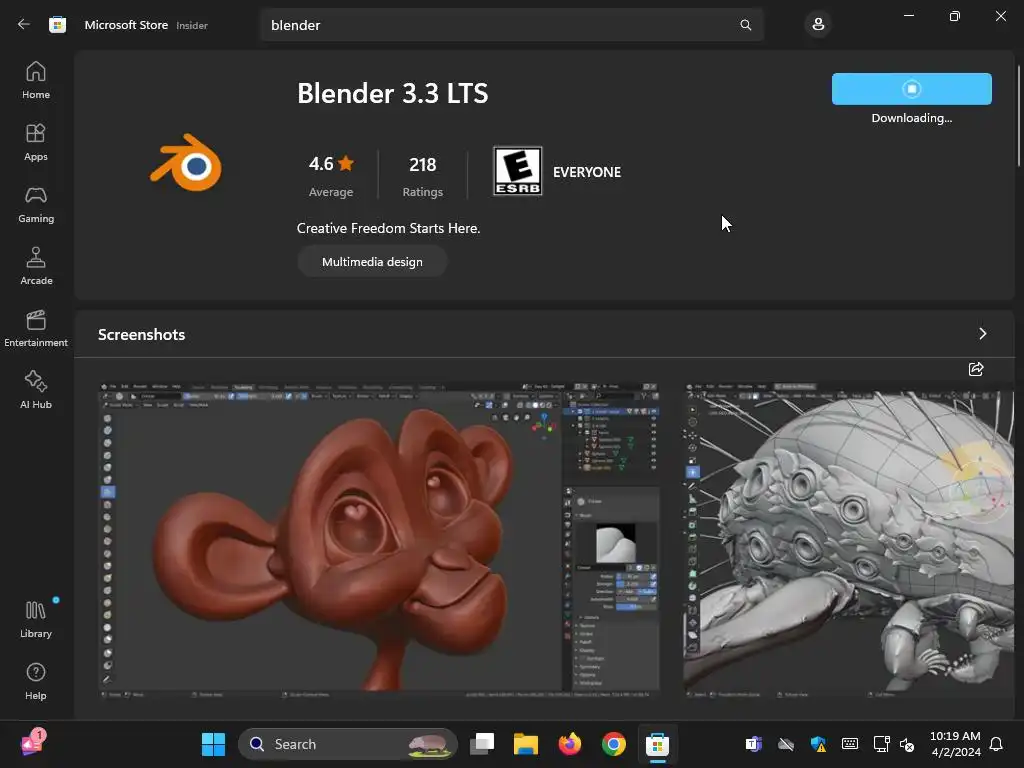Image resolution: width=1024 pixels, height=768 pixels.
Task: Click the 218 Ratings count
Action: (423, 175)
